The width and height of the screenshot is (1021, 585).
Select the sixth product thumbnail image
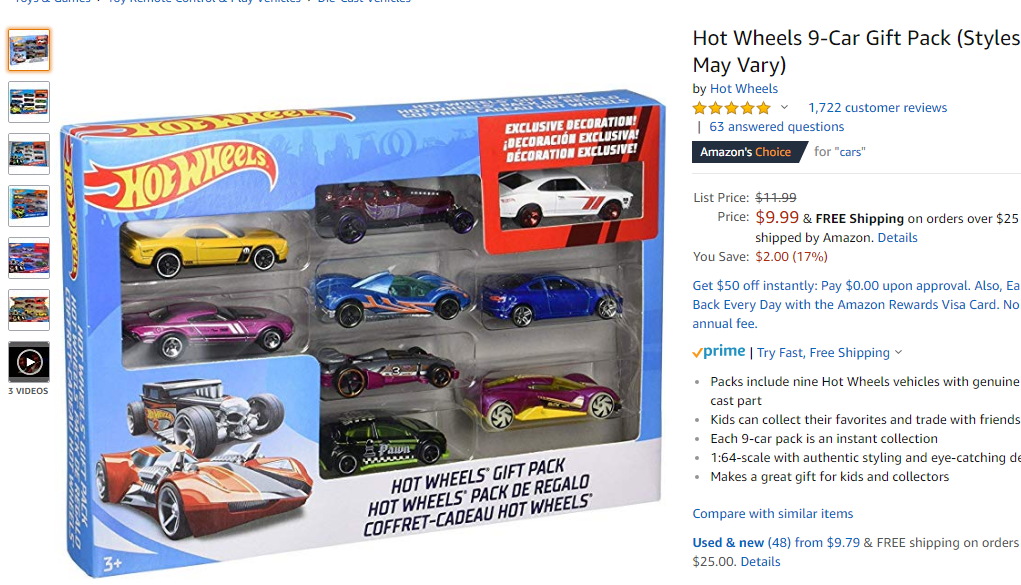pyautogui.click(x=29, y=310)
